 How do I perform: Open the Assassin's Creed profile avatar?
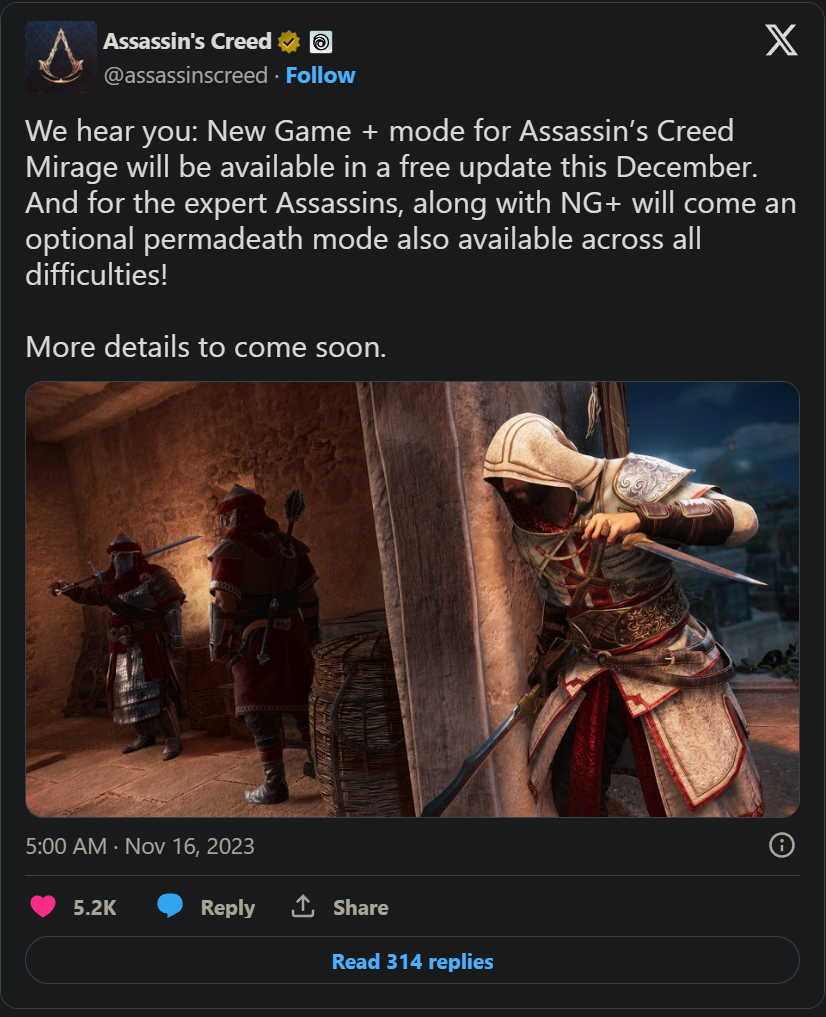click(61, 57)
